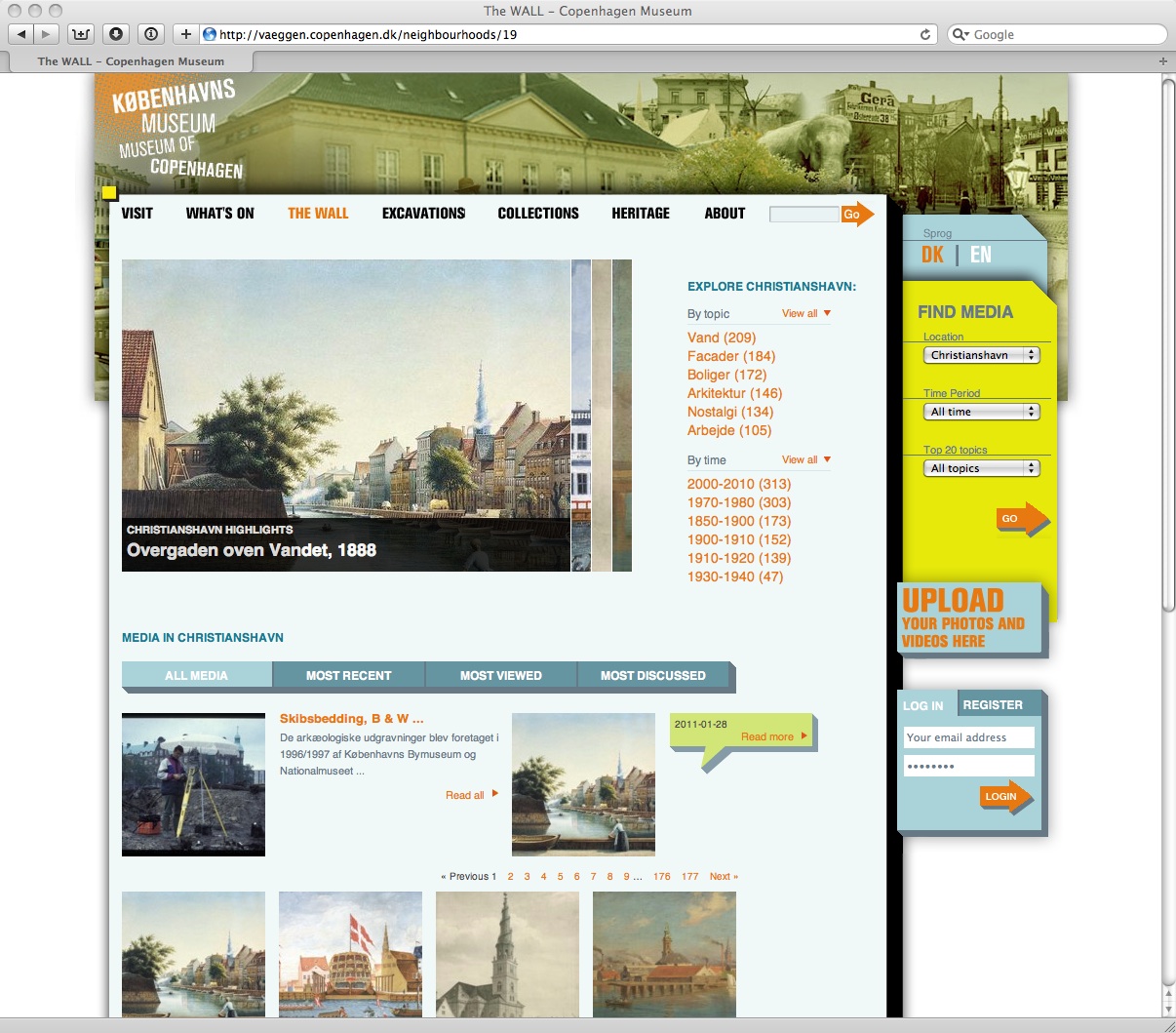Click the plus add-bookmark button beside the address
Viewport: 1176px width, 1033px height.
(x=185, y=34)
